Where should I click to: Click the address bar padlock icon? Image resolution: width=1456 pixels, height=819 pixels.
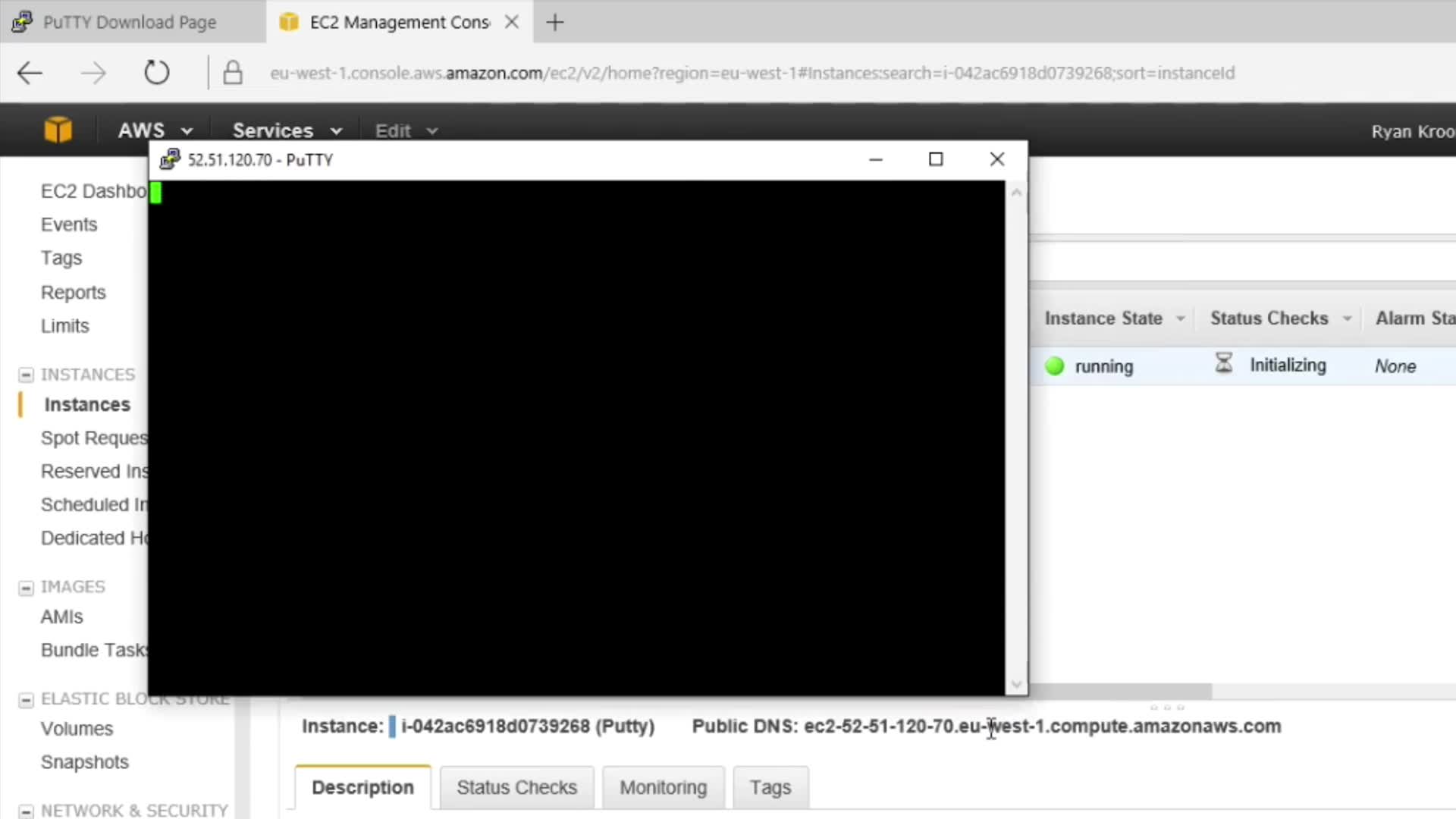tap(233, 73)
